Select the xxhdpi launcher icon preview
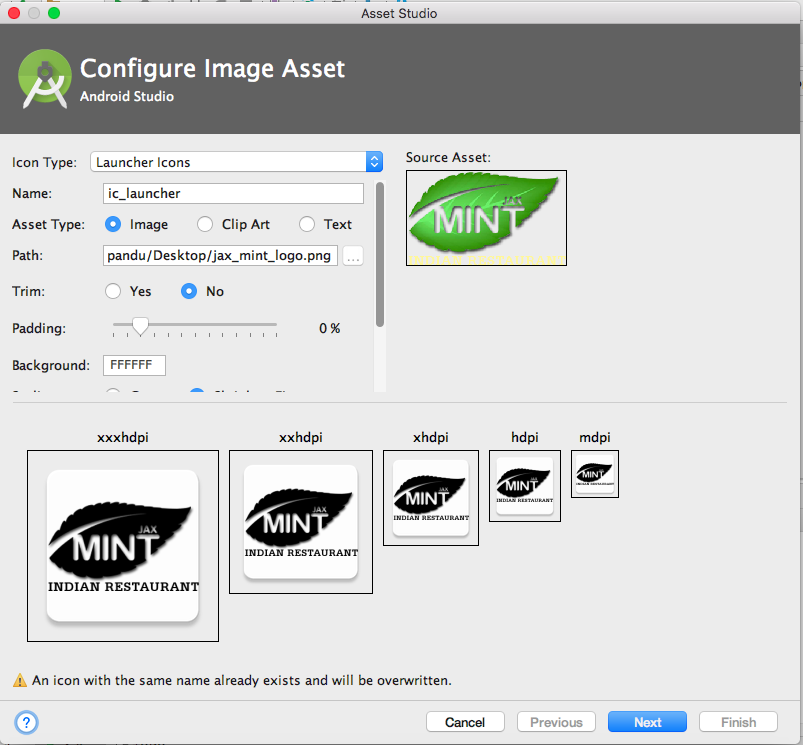Viewport: 803px width, 745px height. point(301,521)
